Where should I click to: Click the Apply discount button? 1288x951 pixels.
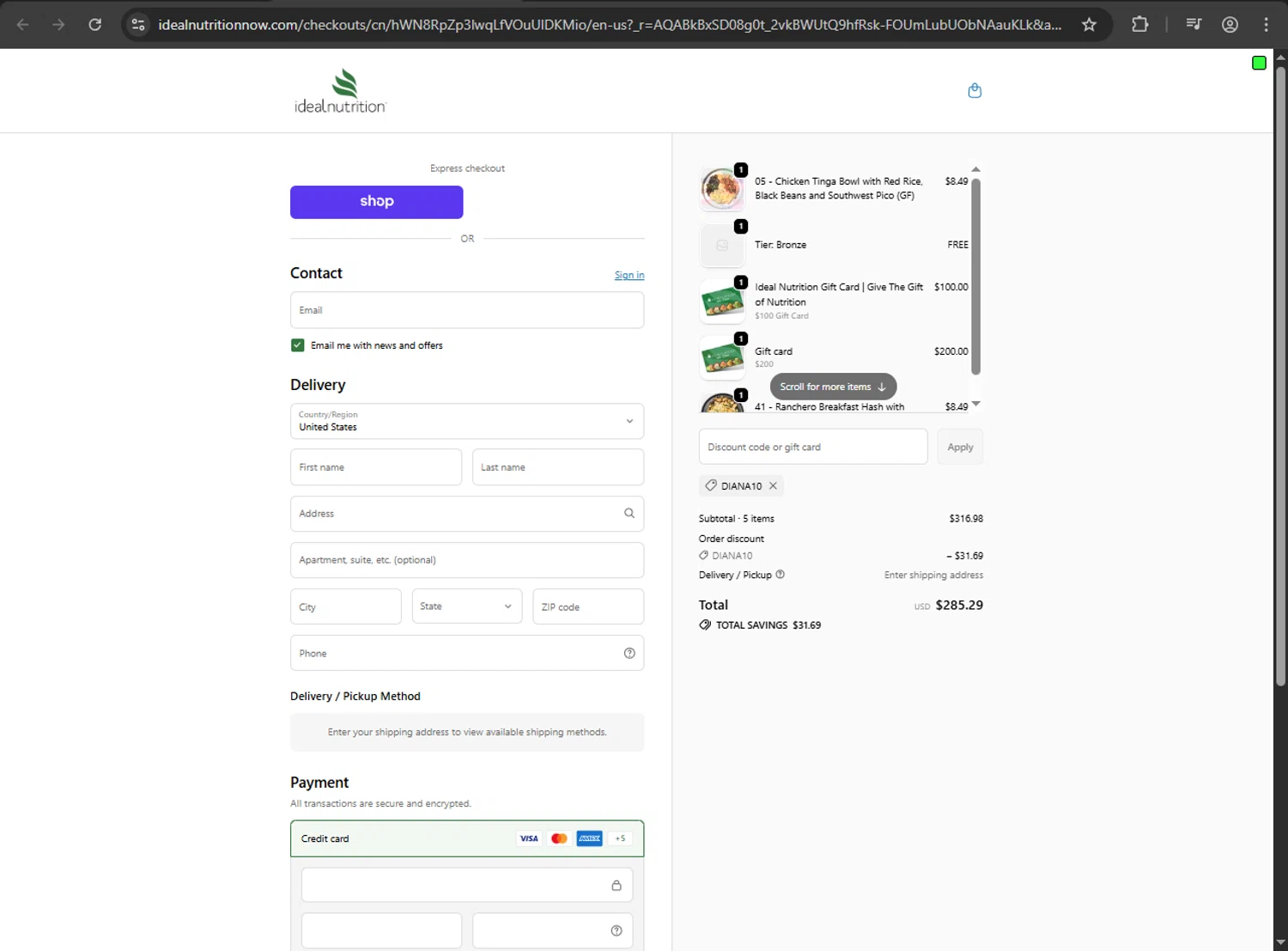[x=960, y=447]
